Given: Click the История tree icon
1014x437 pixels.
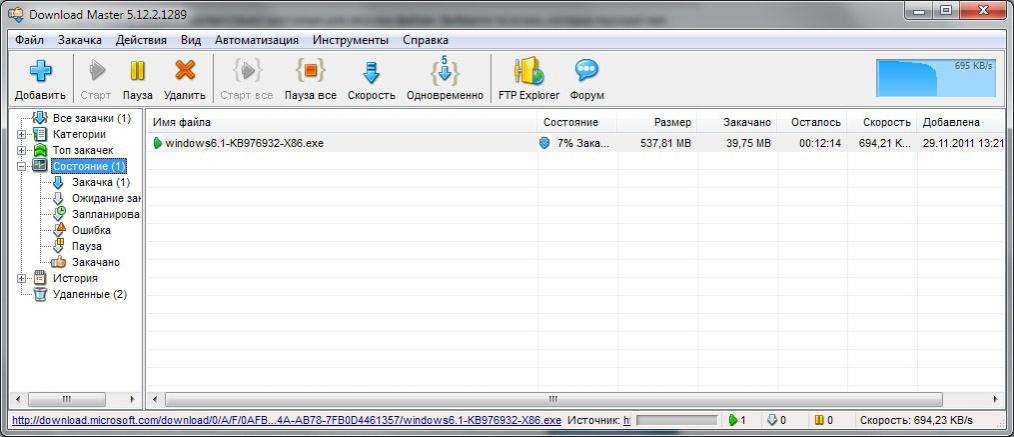Looking at the screenshot, I should tap(40, 278).
